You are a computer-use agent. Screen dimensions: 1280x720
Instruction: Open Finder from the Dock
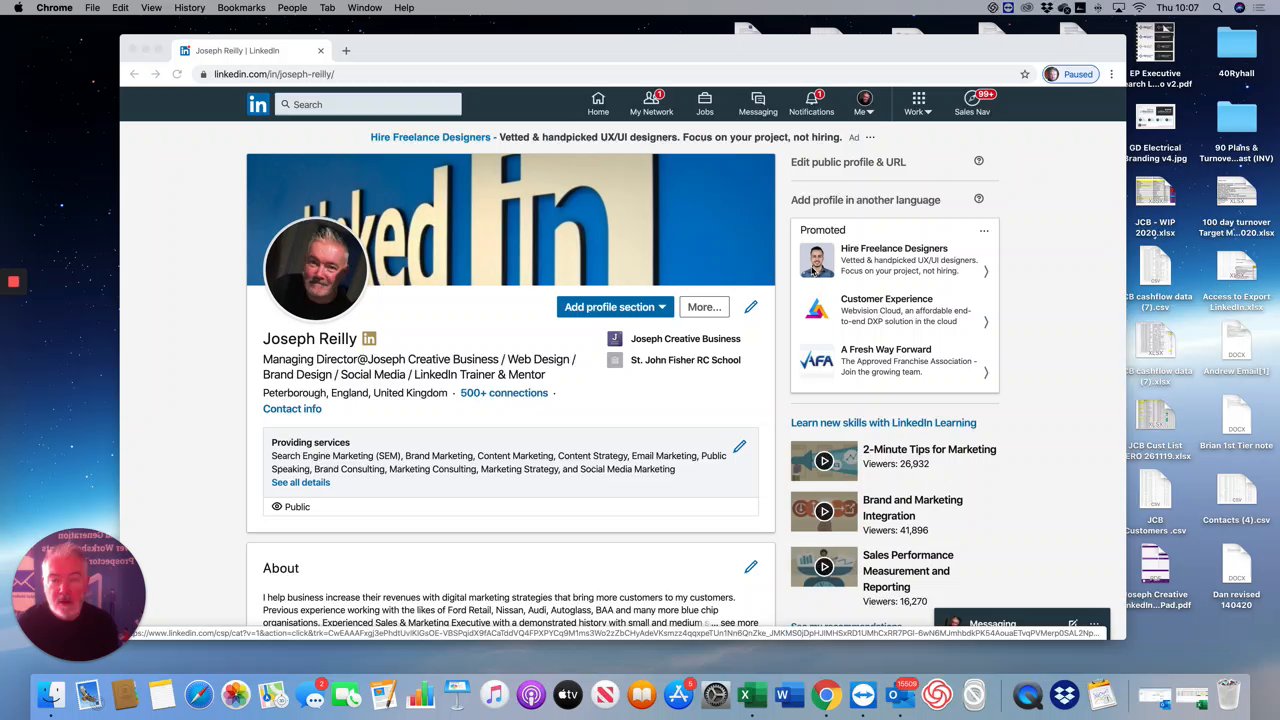coord(51,694)
